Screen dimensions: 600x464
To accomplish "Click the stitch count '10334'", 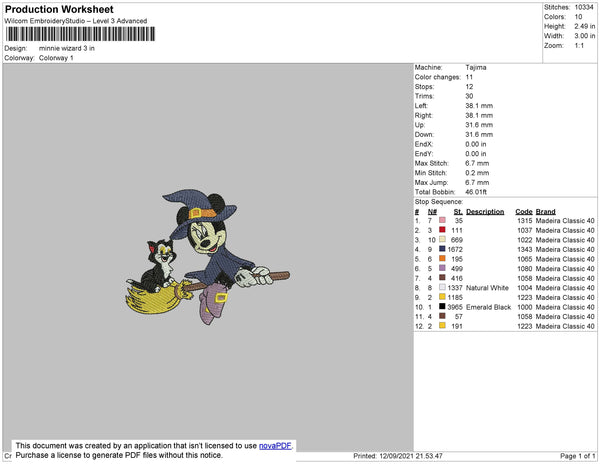I will (584, 7).
